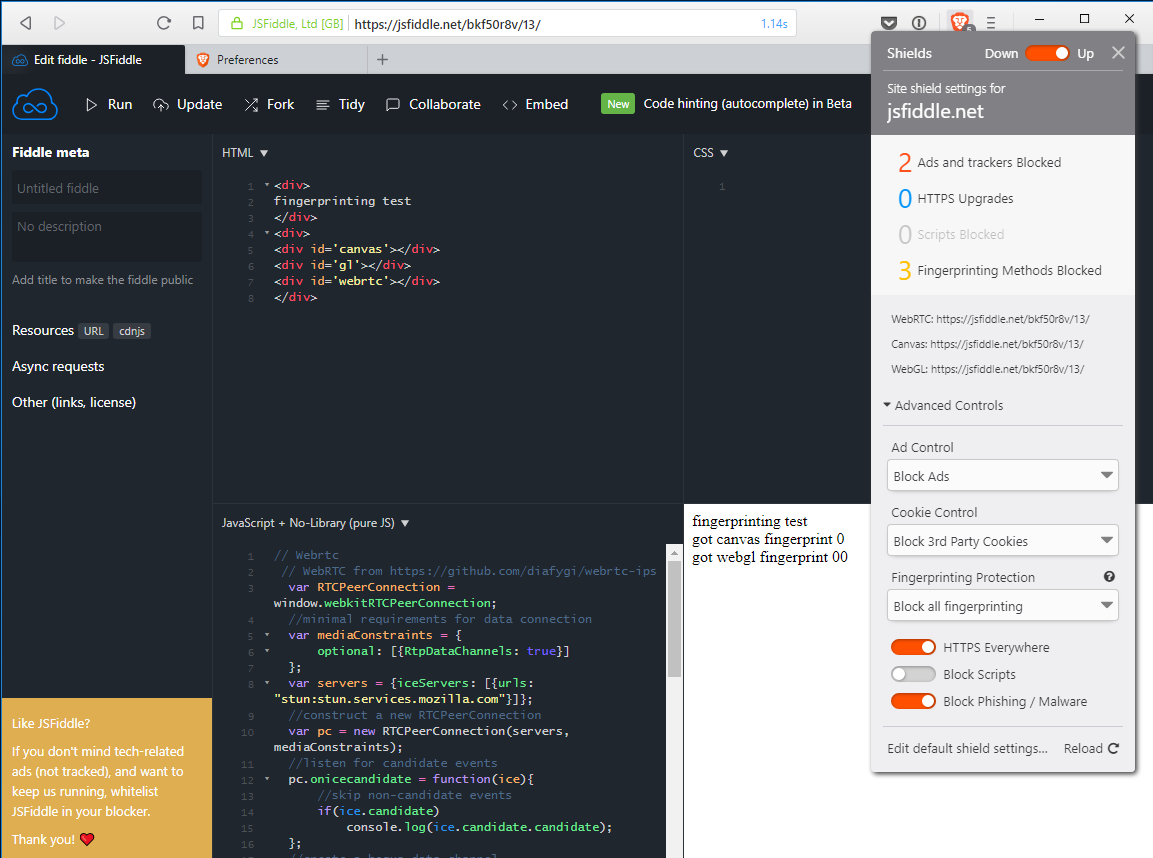Bookmark this page with the bookmark icon
The height and width of the screenshot is (858, 1153).
[x=198, y=23]
